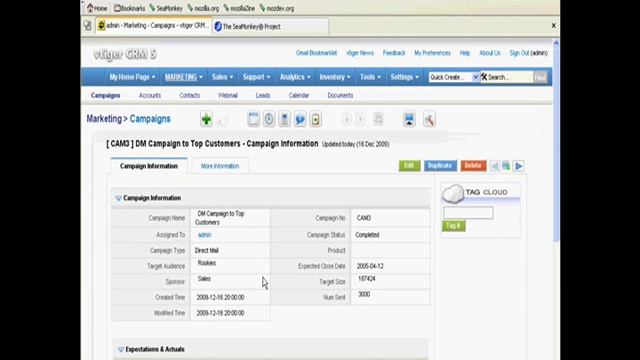
Task: Click the Completed campaign status value
Action: [367, 235]
